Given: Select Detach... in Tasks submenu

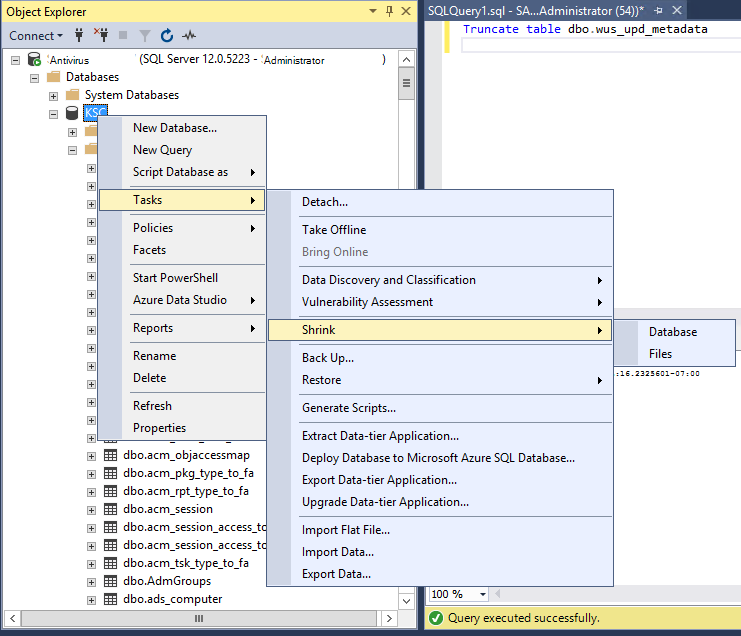Looking at the screenshot, I should [x=440, y=202].
